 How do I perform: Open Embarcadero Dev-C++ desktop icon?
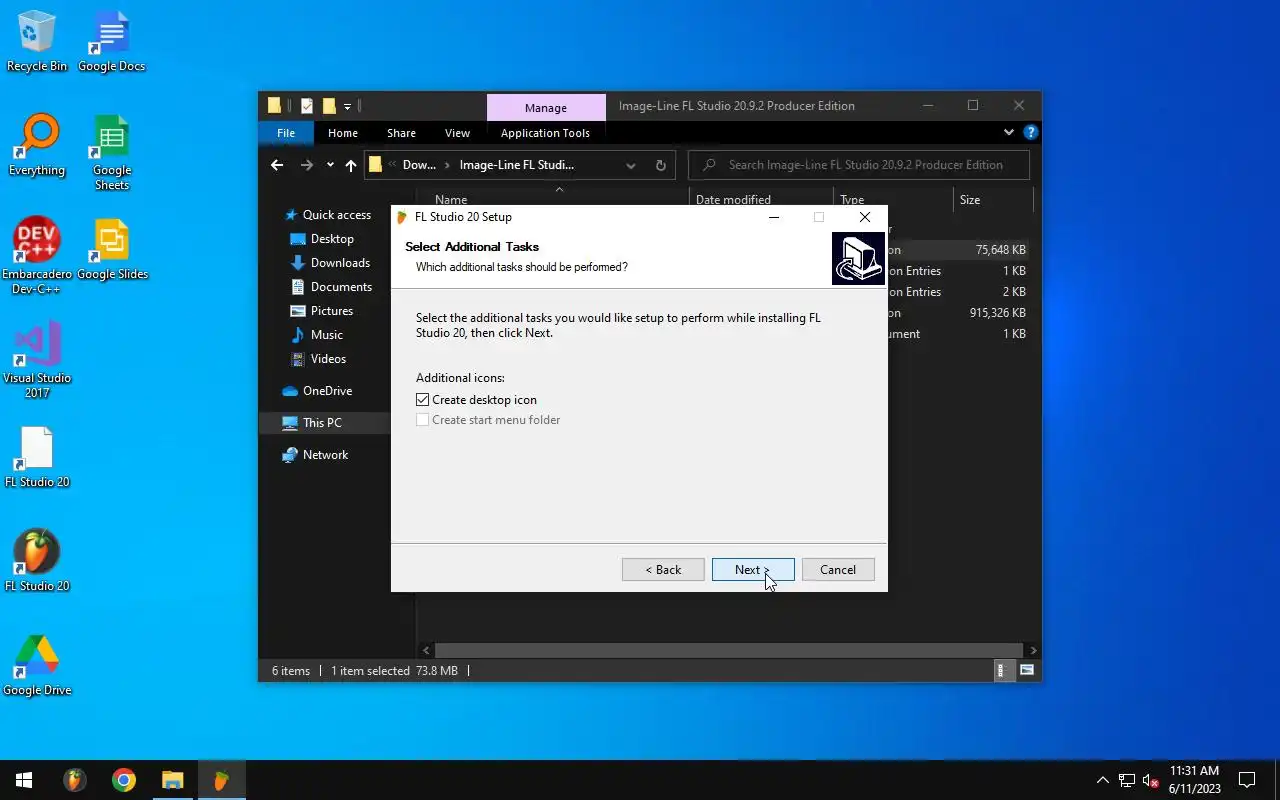click(37, 256)
